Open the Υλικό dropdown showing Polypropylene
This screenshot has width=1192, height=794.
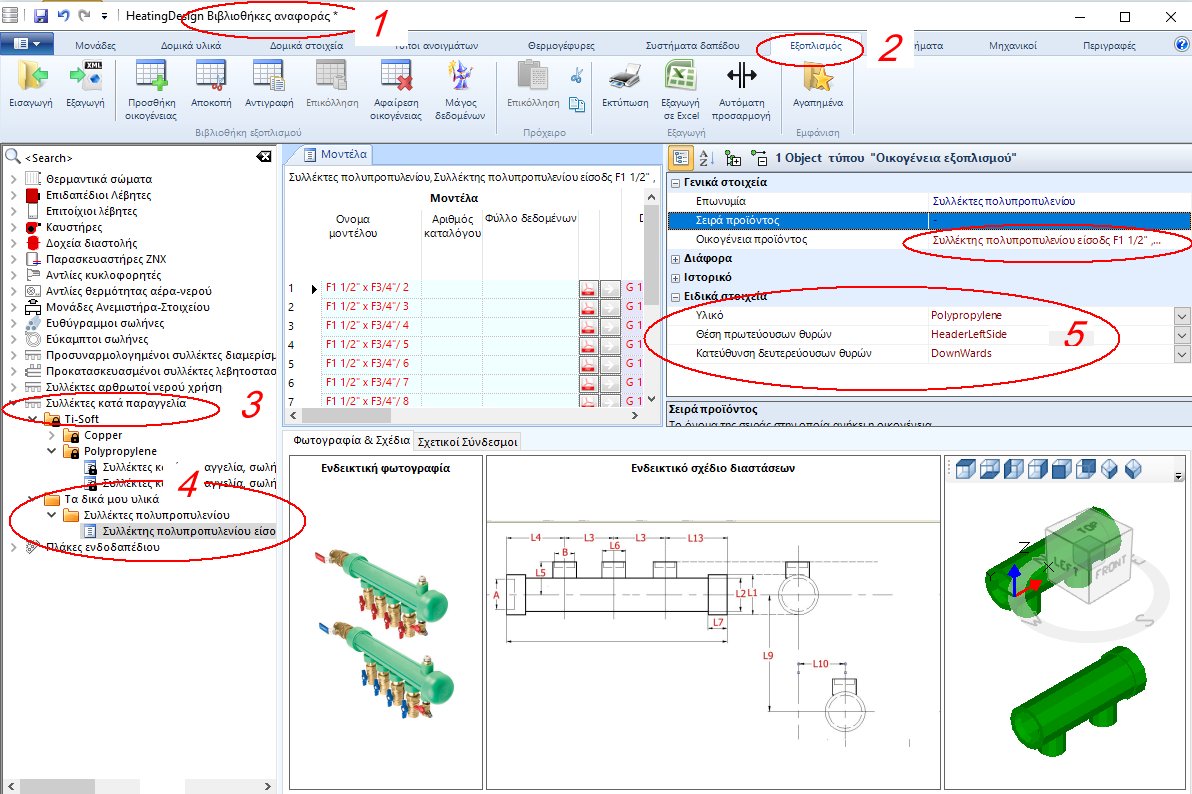click(x=1180, y=315)
